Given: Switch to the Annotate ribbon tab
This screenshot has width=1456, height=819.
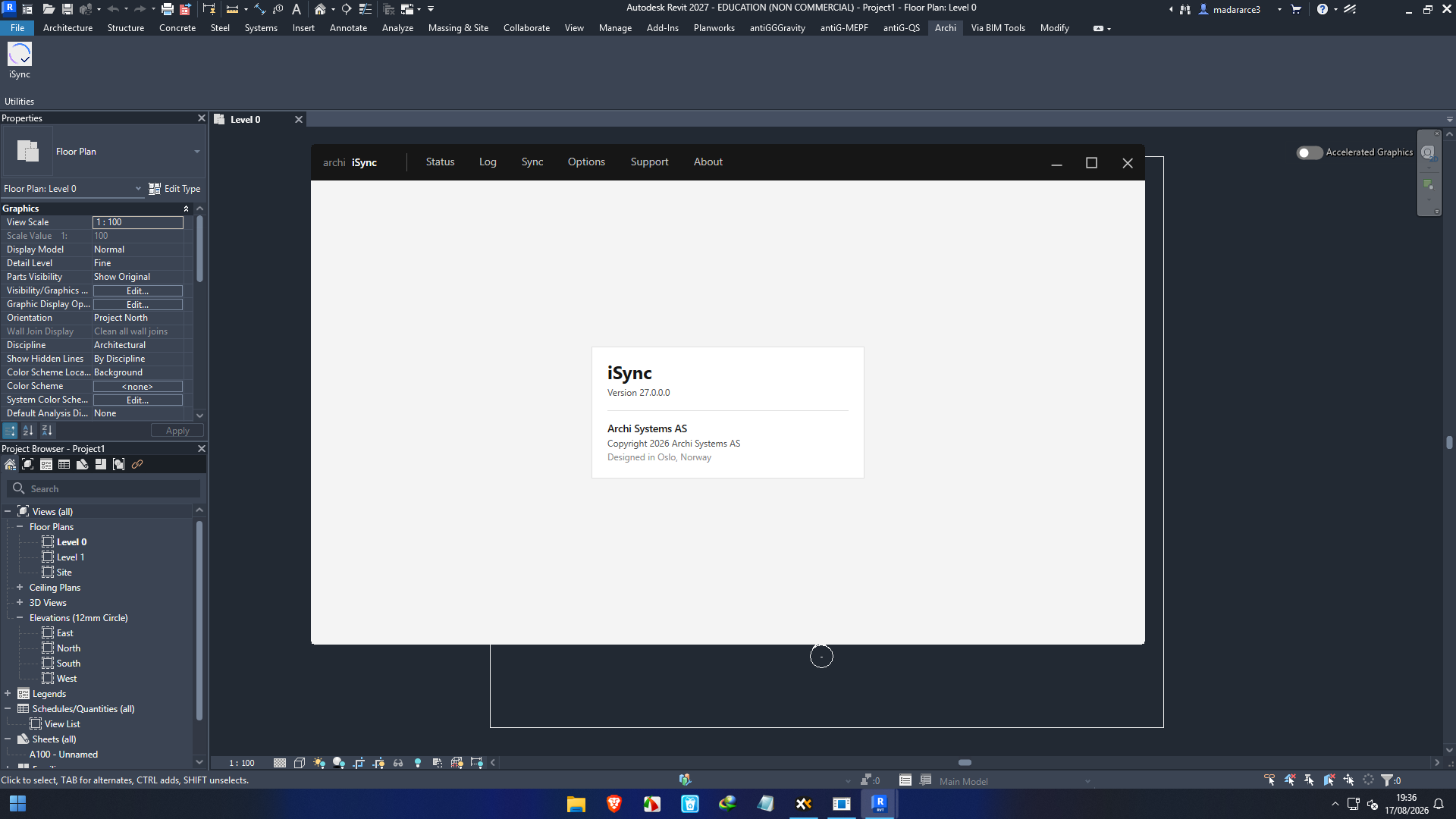Looking at the screenshot, I should tap(348, 28).
